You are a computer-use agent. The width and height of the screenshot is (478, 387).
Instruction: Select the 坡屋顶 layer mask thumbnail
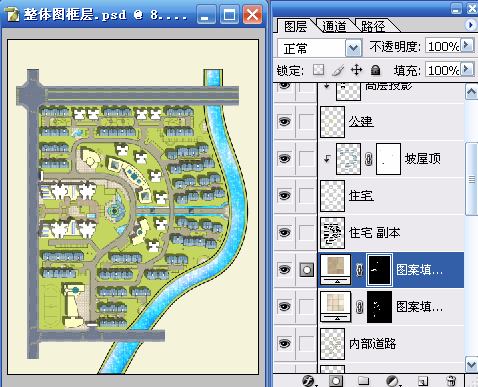coord(388,159)
